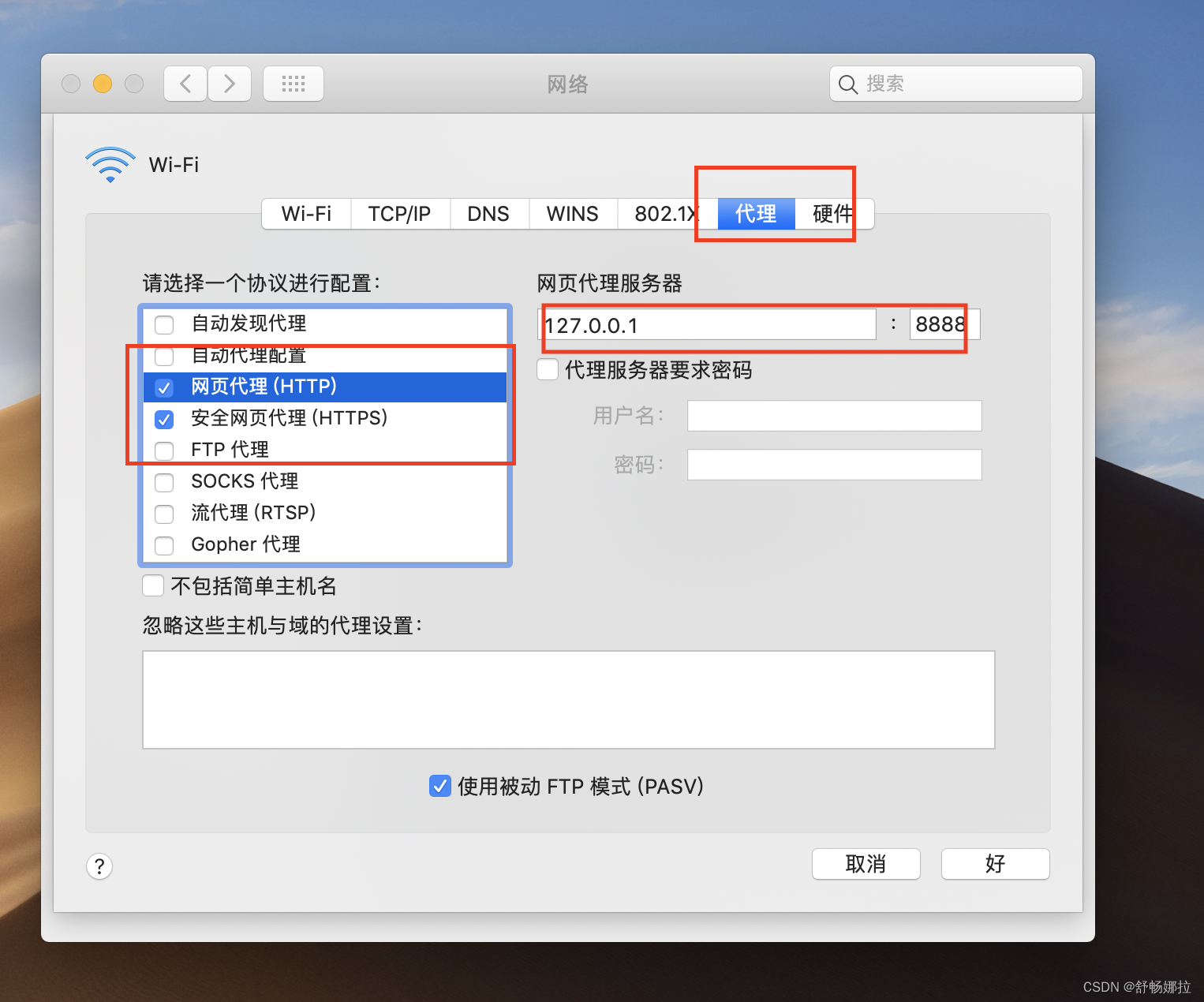Uncheck 安全网页代理 (HTTPS) checkbox
The image size is (1204, 1002).
pos(164,419)
